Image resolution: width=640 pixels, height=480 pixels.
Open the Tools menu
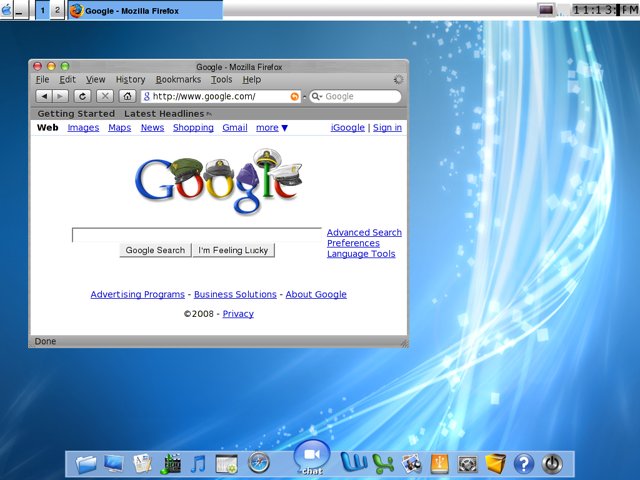pos(222,80)
